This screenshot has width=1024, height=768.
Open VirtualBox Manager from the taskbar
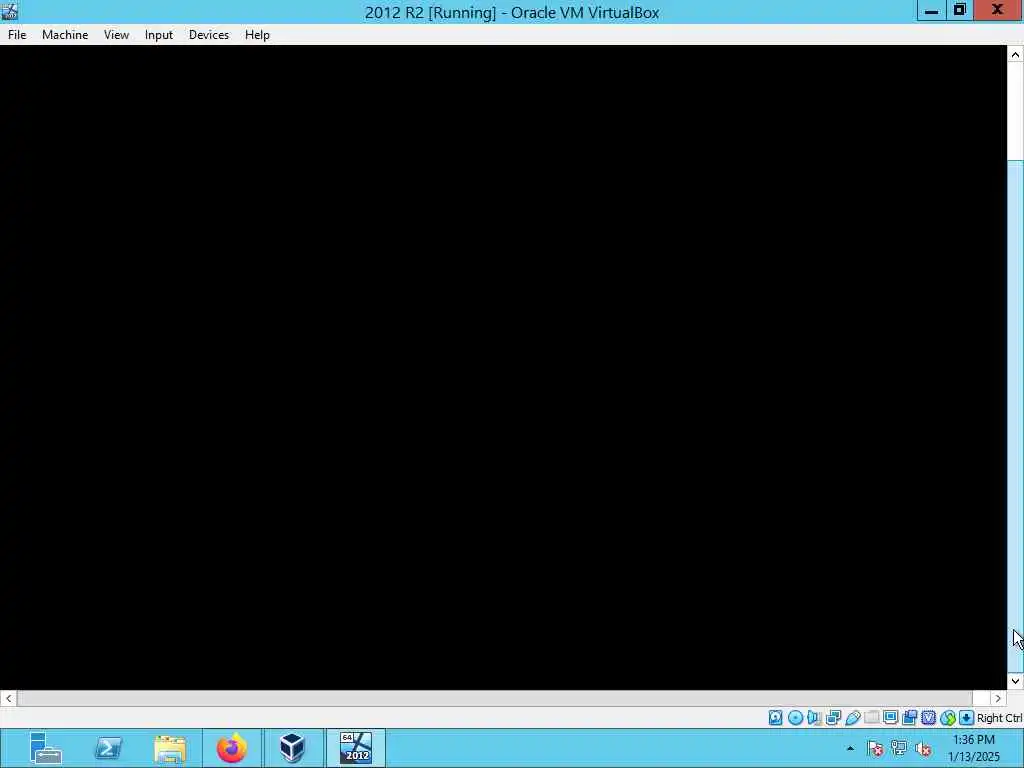point(293,748)
